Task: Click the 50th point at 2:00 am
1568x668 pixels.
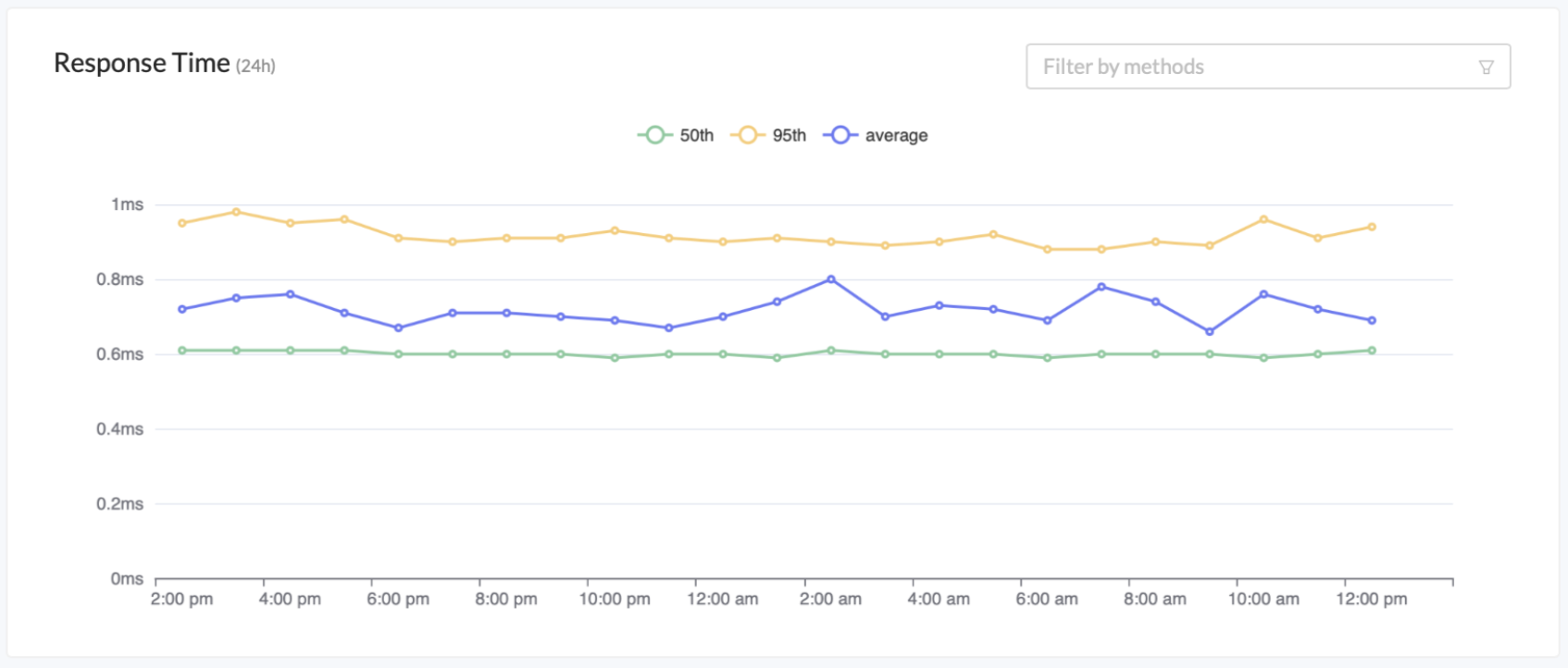Action: point(830,351)
